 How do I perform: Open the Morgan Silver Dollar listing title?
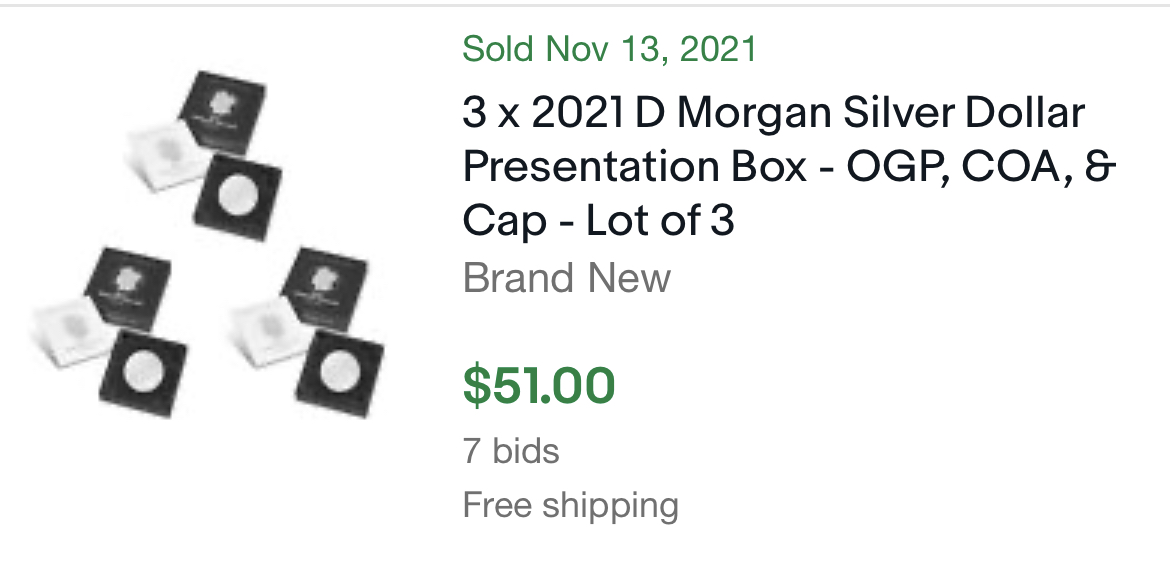(x=773, y=166)
